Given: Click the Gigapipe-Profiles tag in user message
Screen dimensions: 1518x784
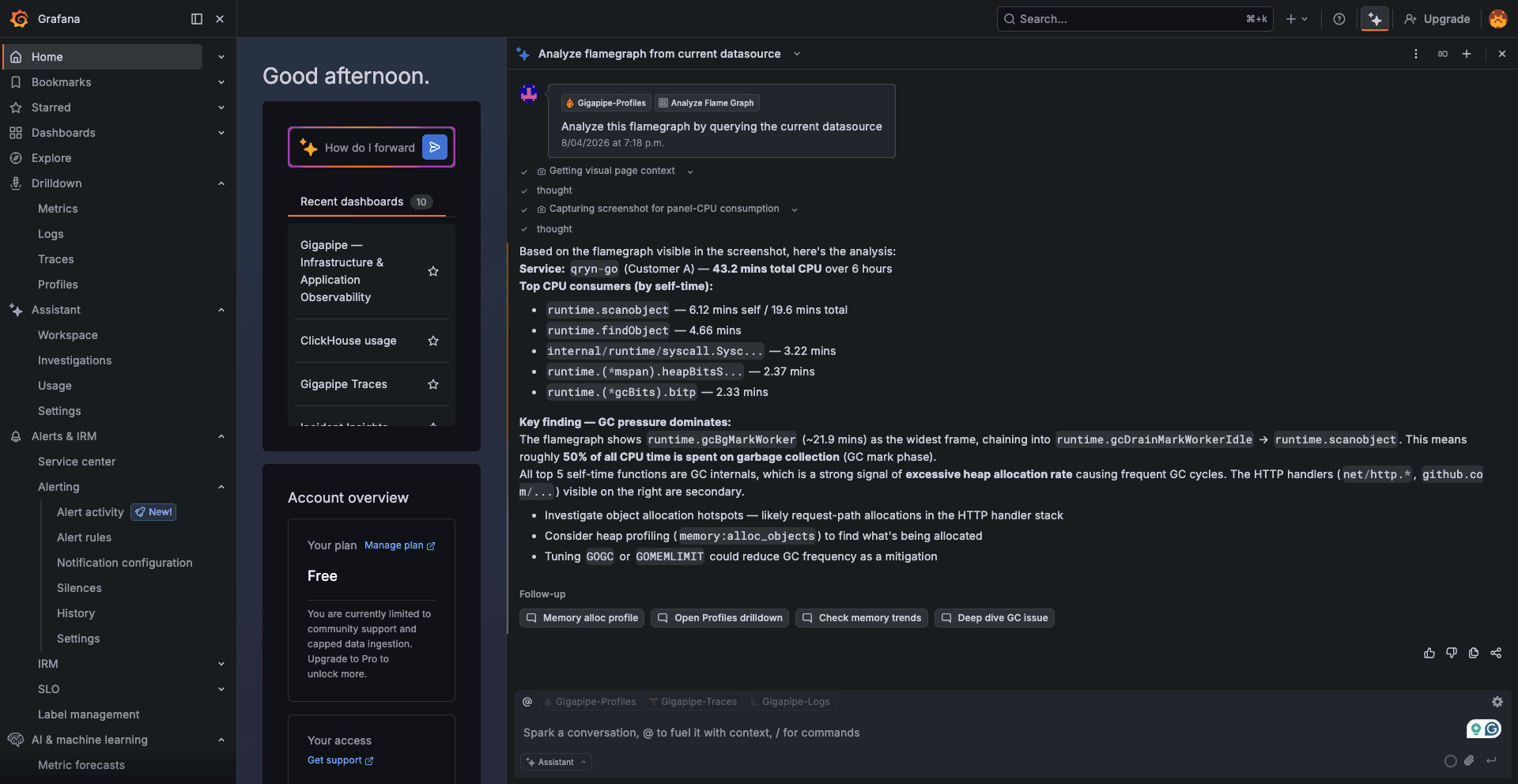Looking at the screenshot, I should click(606, 103).
